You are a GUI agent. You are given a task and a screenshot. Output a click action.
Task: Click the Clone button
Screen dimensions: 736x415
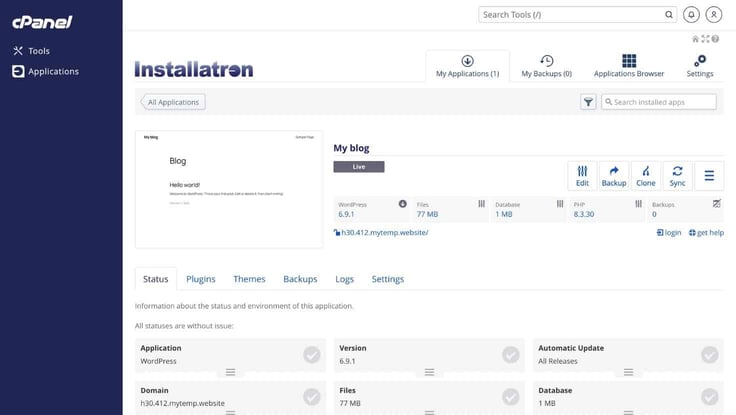646,176
